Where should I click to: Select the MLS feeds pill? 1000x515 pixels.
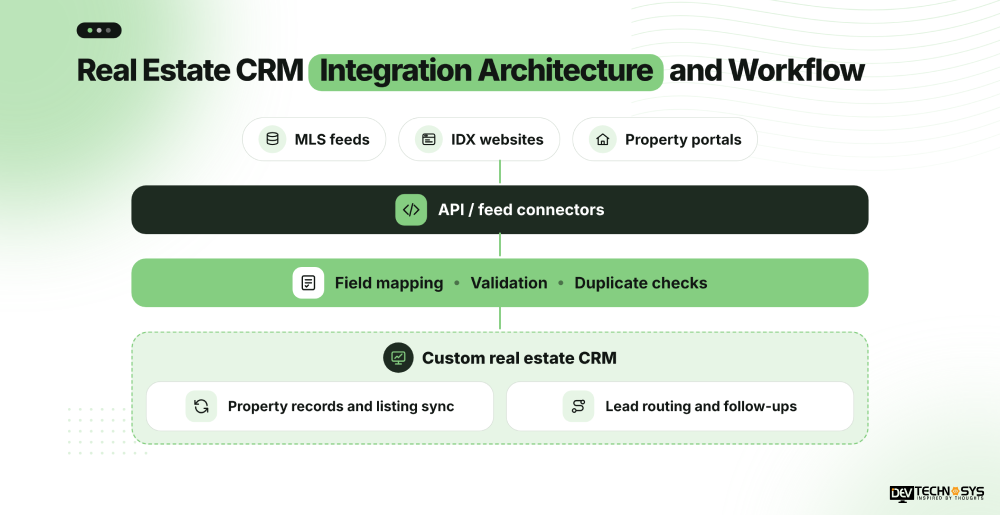[314, 139]
